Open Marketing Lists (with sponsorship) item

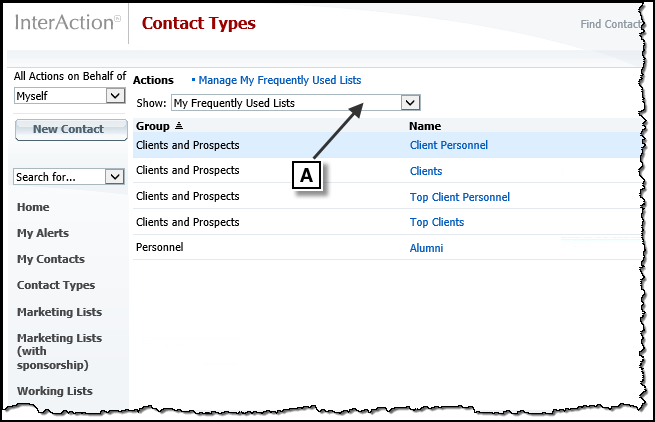(59, 351)
